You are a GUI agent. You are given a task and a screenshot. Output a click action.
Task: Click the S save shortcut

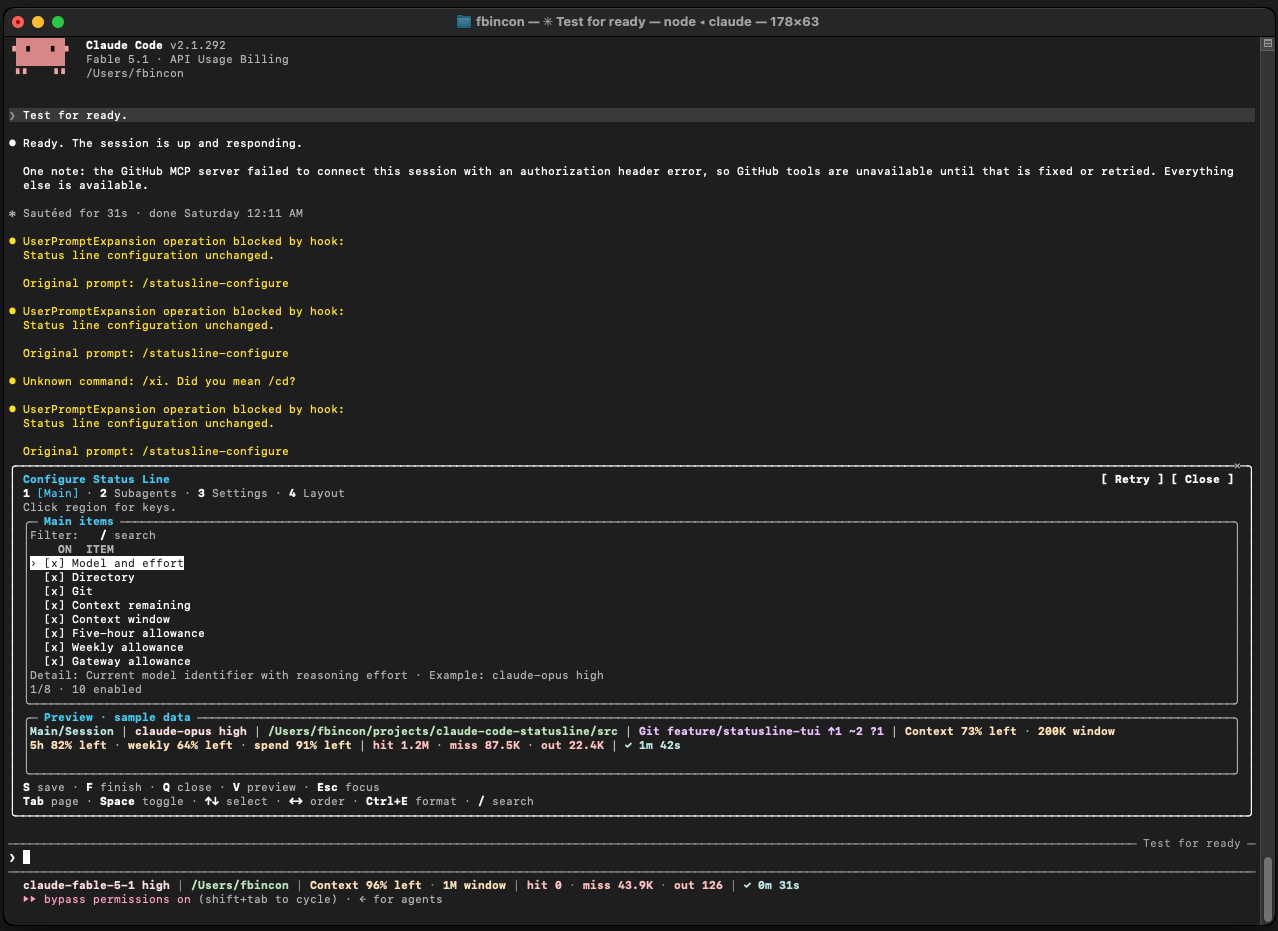[44, 787]
